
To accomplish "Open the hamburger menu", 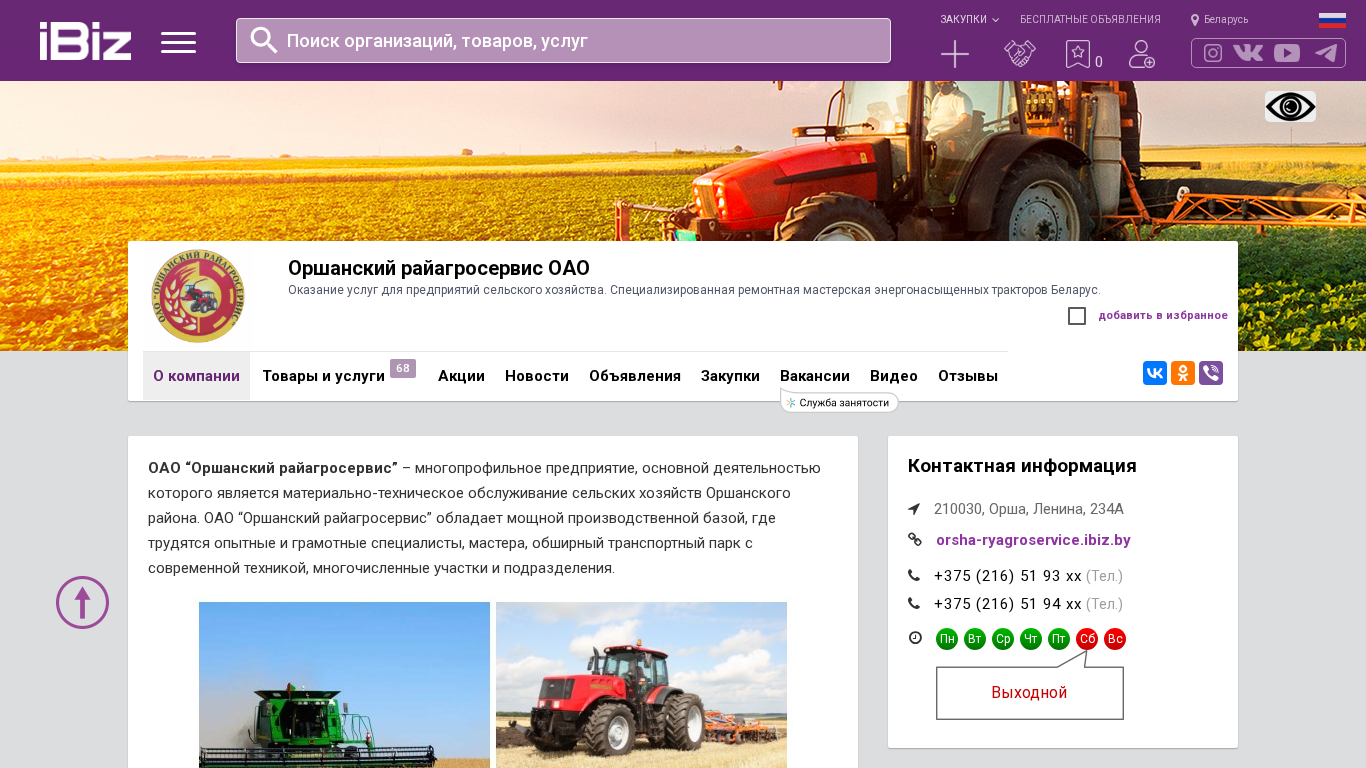I will click(x=178, y=42).
